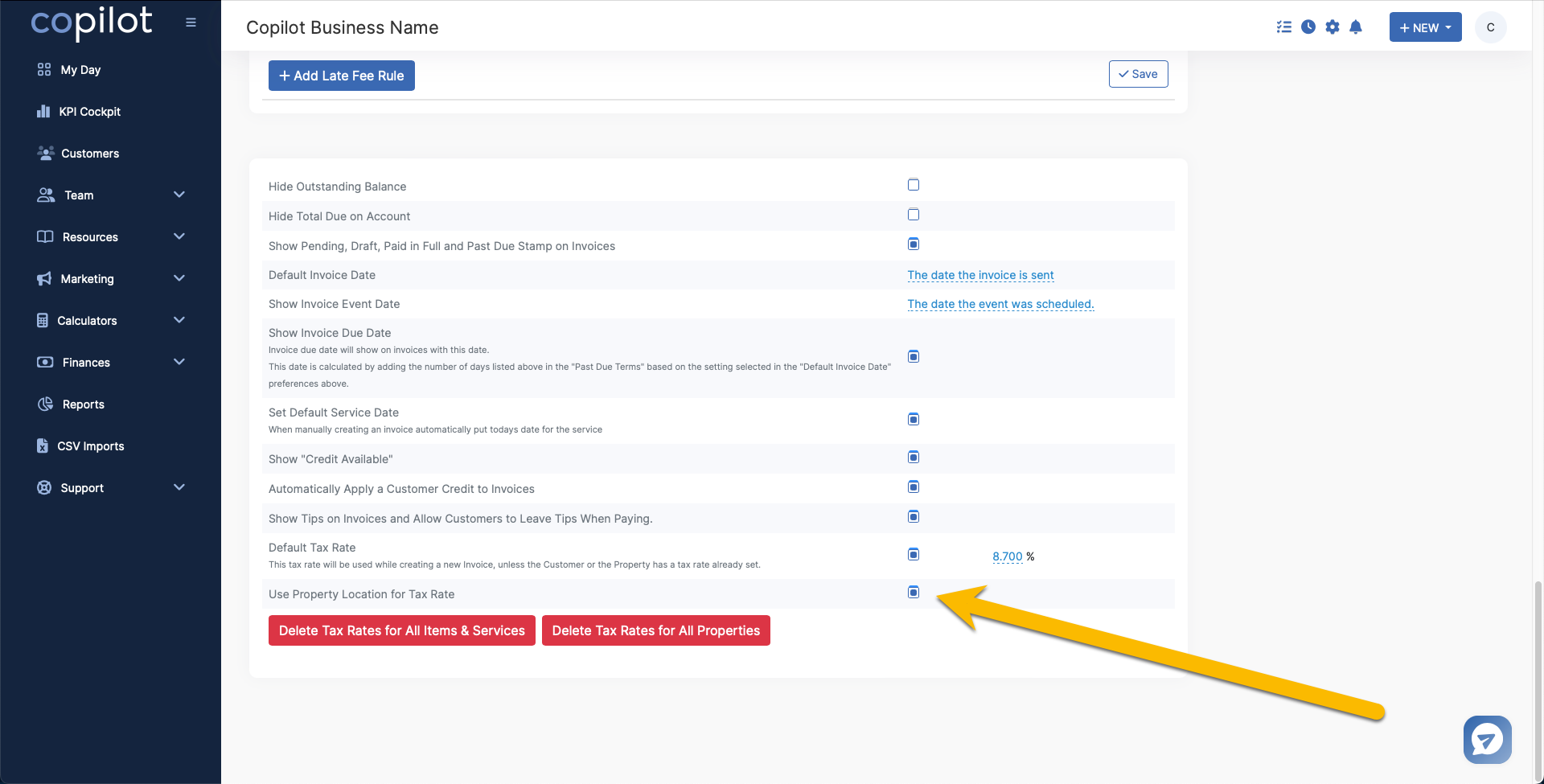Viewport: 1544px width, 784px height.
Task: Open Reports menu item
Action: [x=84, y=404]
